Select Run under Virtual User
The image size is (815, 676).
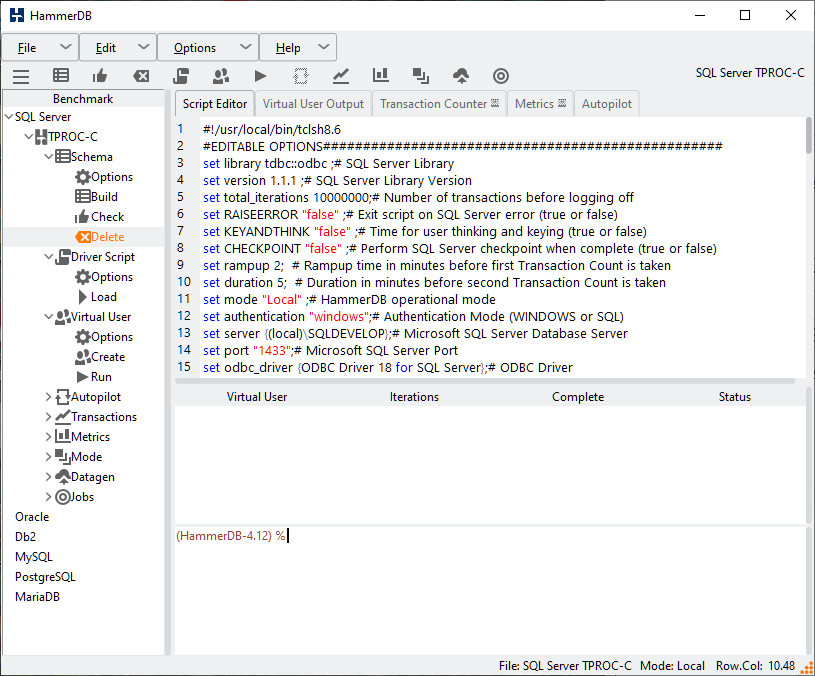[94, 377]
